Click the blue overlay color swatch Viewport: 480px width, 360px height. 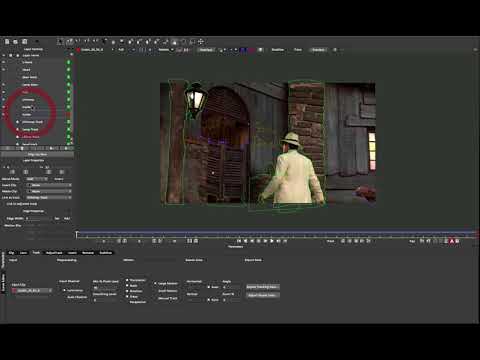point(244,50)
